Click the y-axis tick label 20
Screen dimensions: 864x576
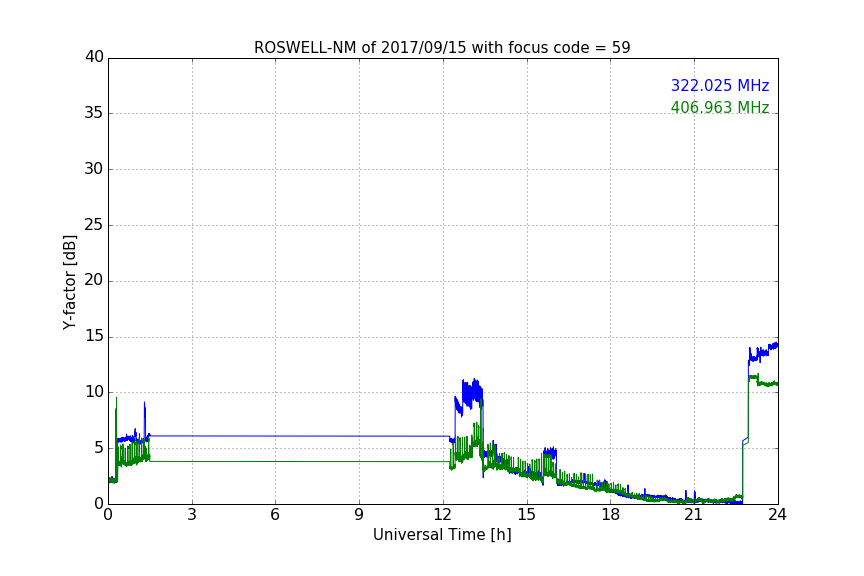[94, 280]
